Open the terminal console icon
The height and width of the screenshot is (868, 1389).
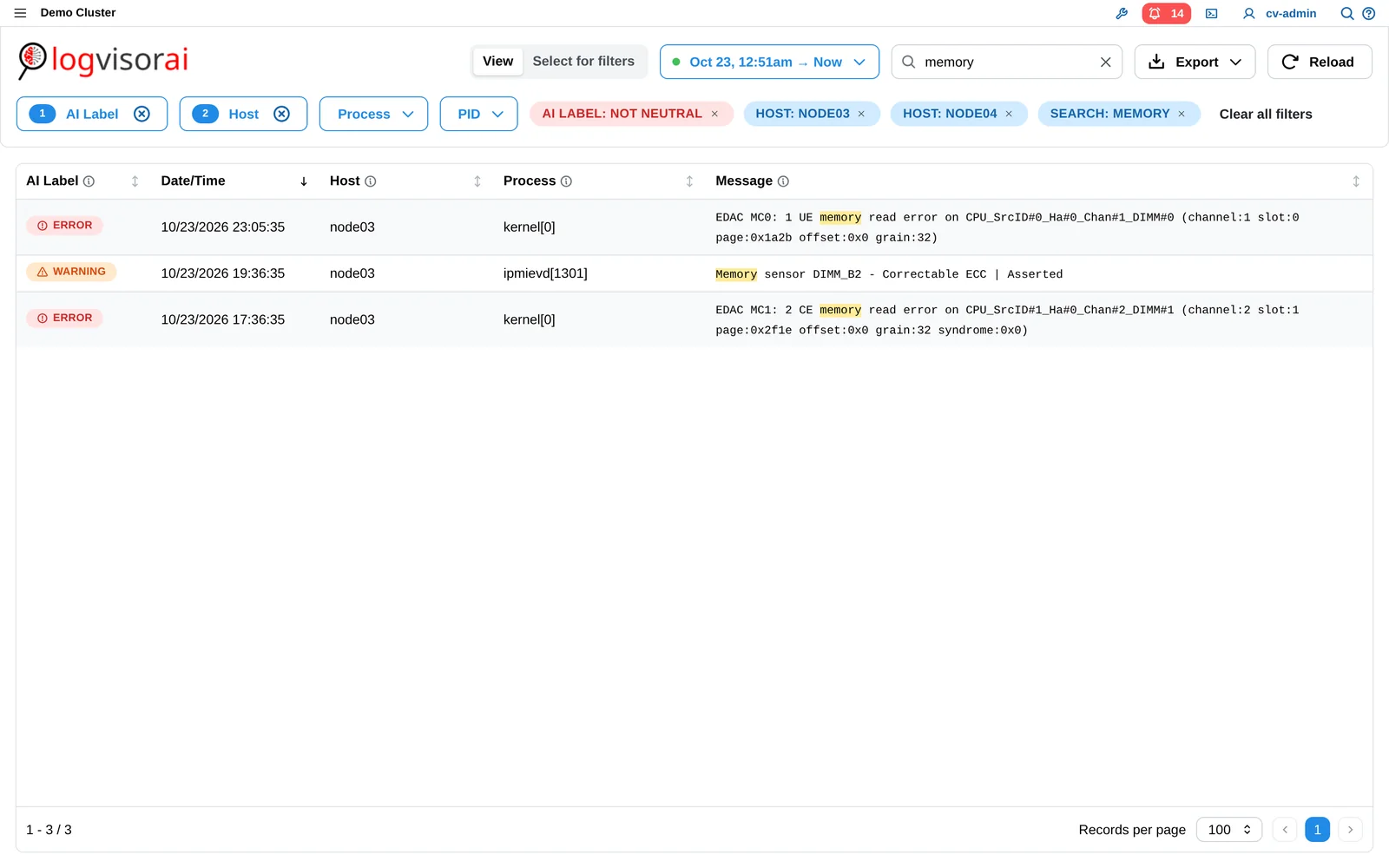[x=1211, y=13]
